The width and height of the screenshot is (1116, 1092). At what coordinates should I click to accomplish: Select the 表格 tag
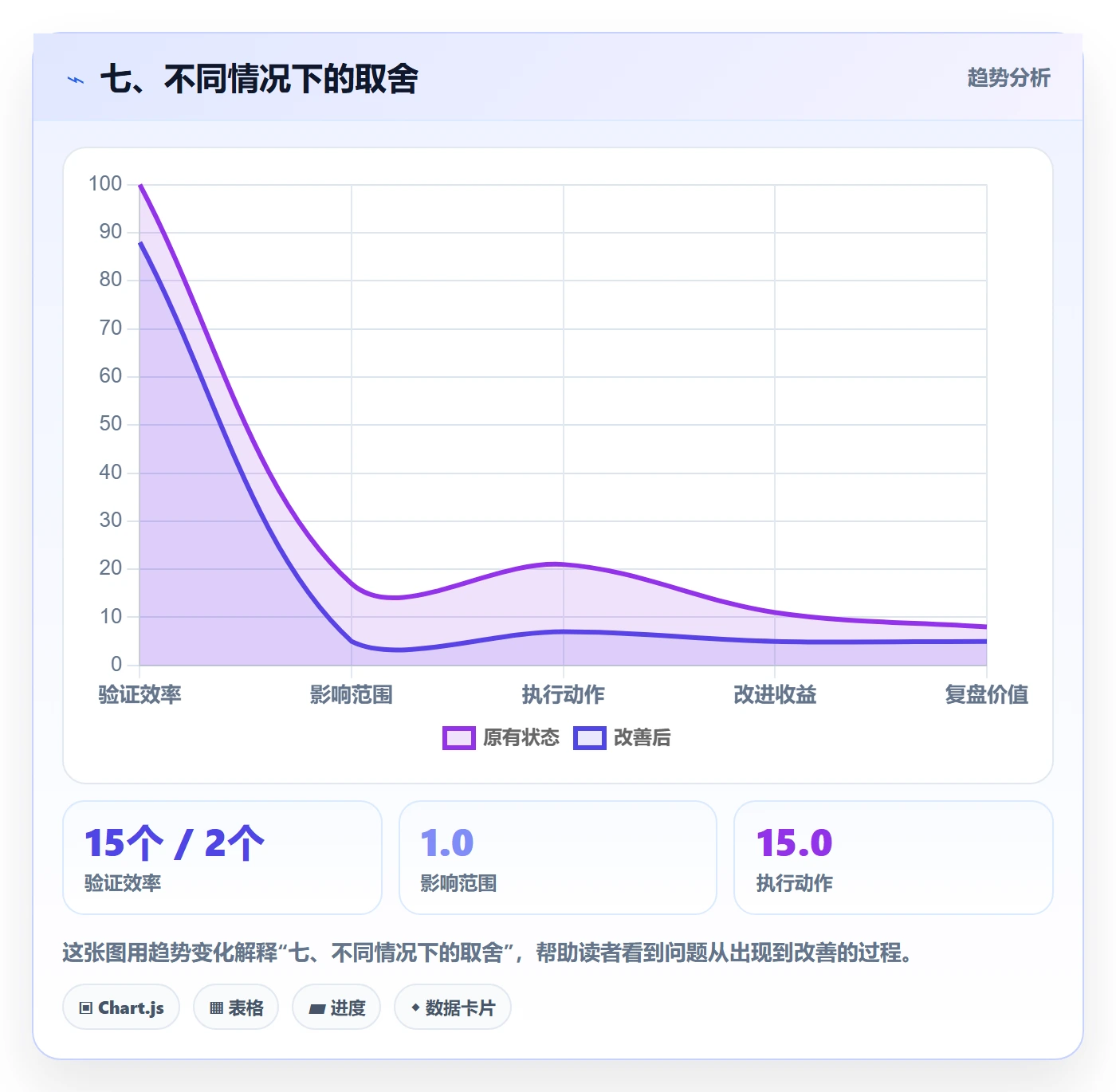tap(236, 1008)
